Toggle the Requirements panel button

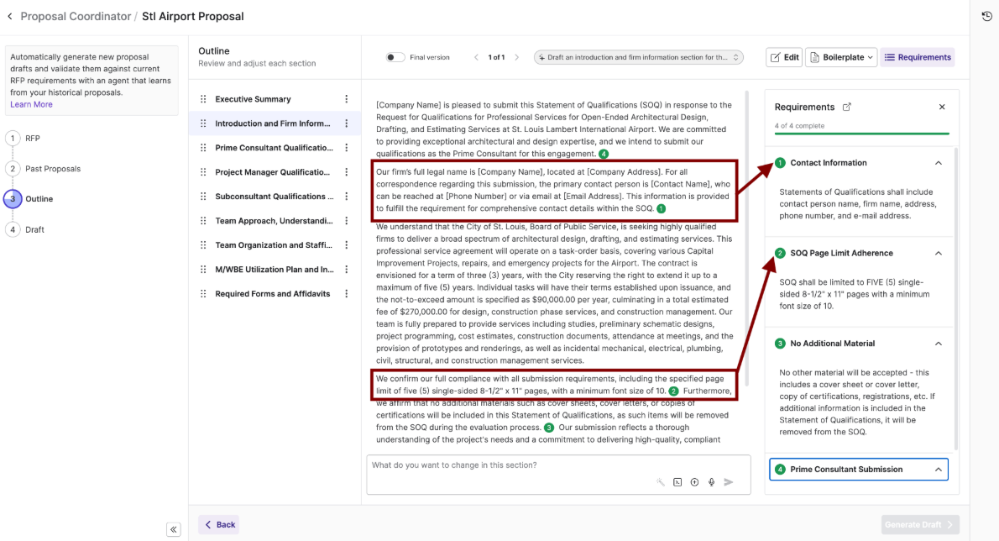(x=917, y=57)
